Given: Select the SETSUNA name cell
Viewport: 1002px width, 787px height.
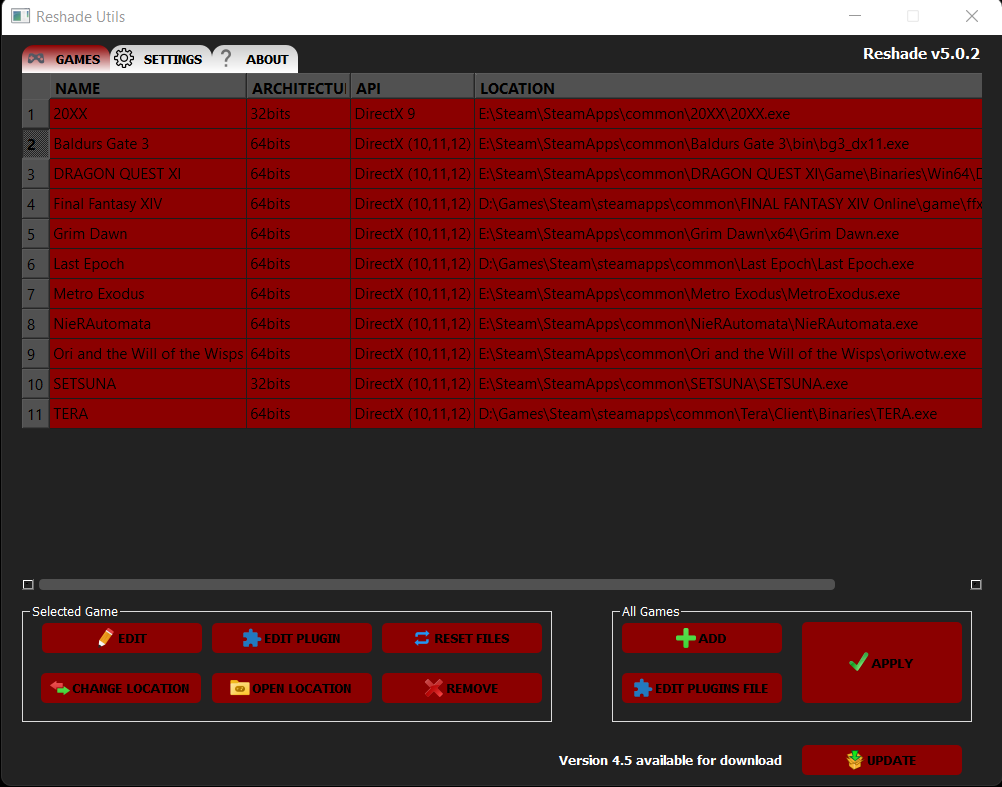Looking at the screenshot, I should (x=148, y=384).
